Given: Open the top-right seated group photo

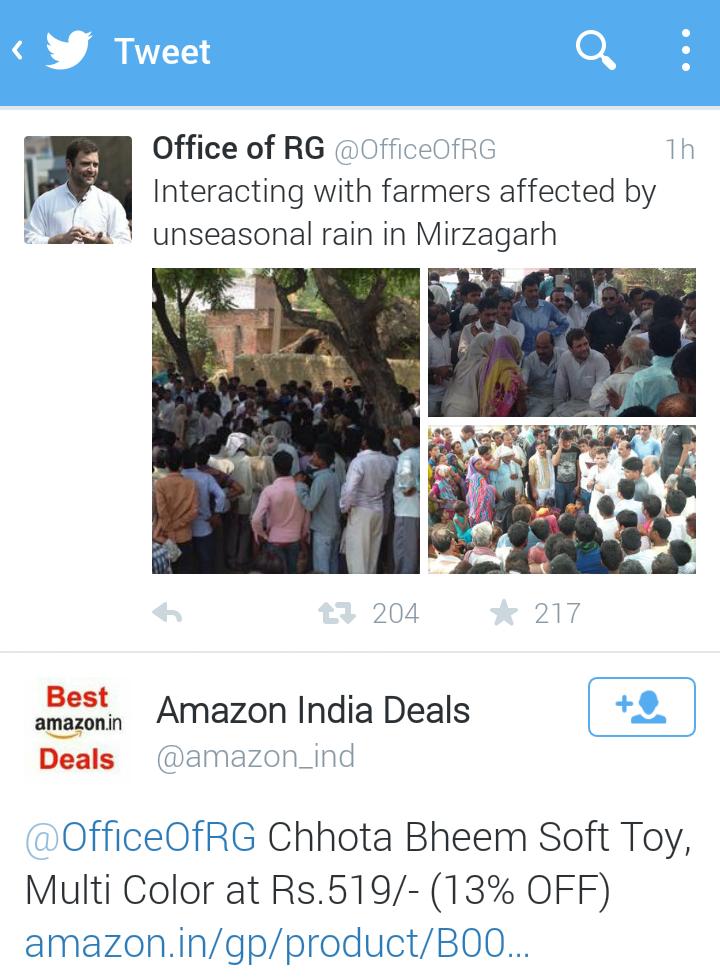Looking at the screenshot, I should (562, 342).
